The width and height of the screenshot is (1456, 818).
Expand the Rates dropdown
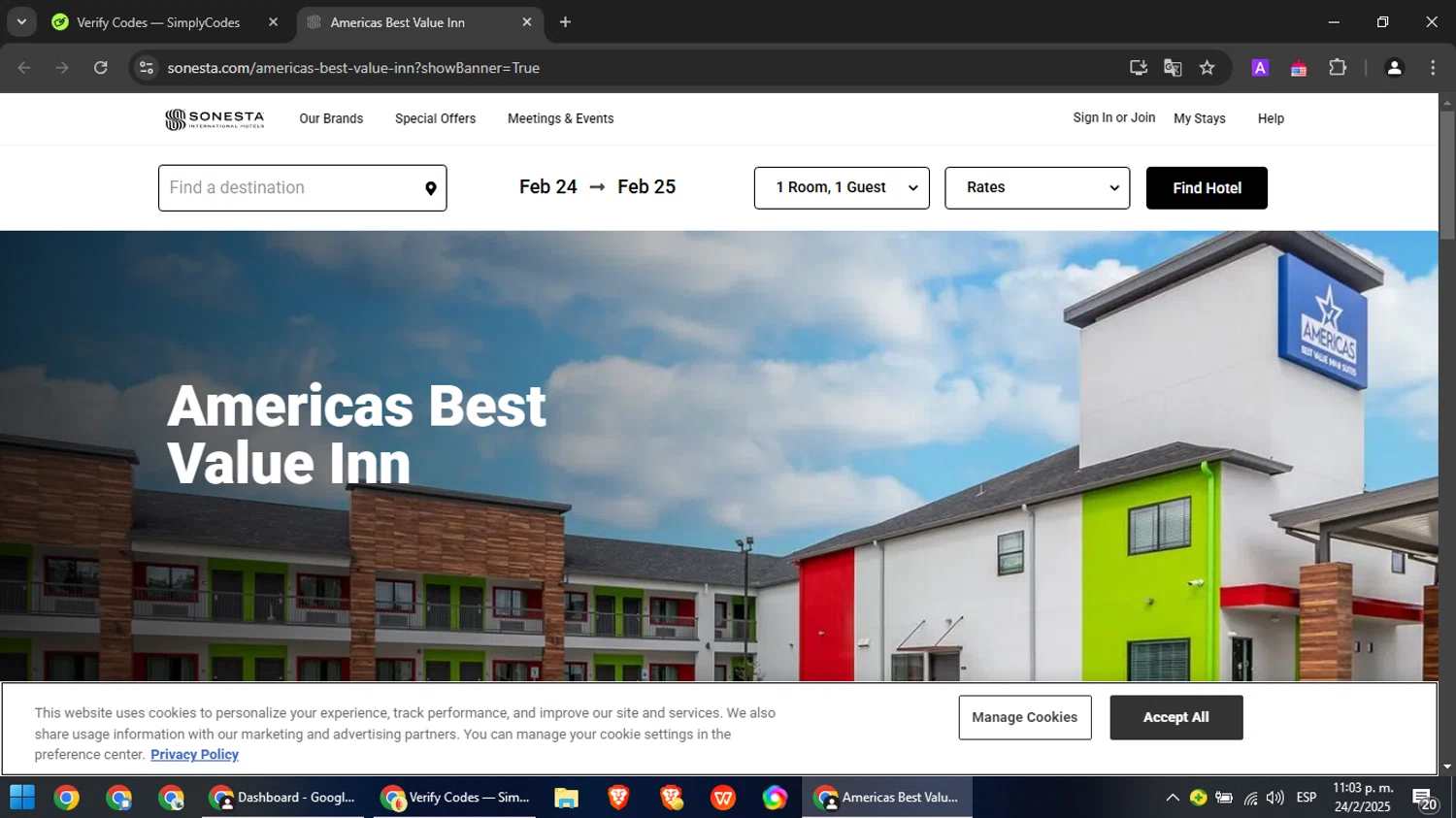pyautogui.click(x=1037, y=188)
